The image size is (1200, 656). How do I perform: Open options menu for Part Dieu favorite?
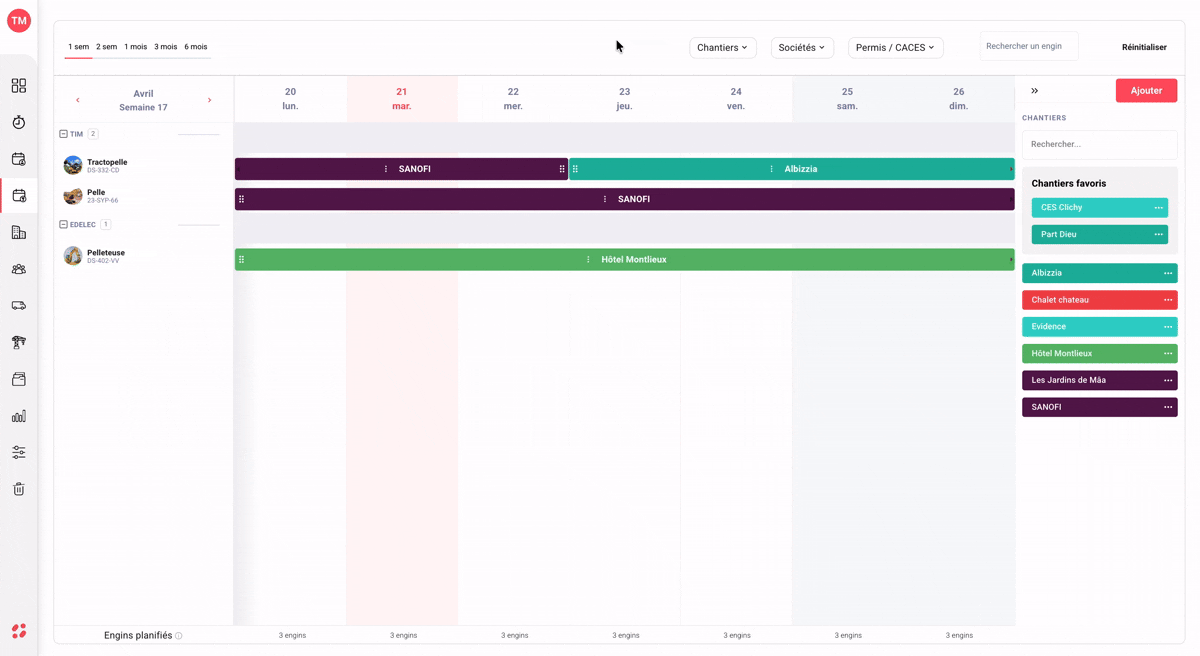tap(1158, 234)
